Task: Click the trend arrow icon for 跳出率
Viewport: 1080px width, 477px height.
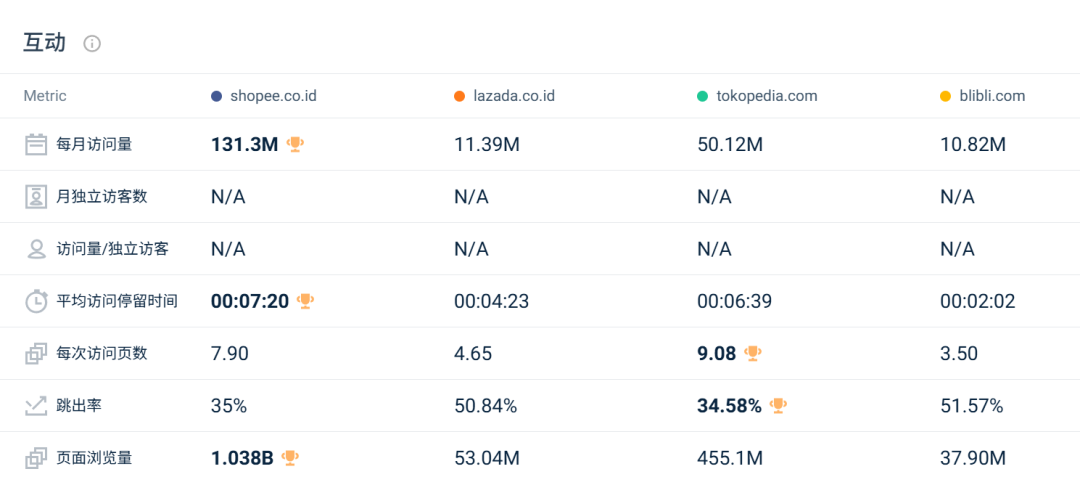Action: pyautogui.click(x=36, y=405)
